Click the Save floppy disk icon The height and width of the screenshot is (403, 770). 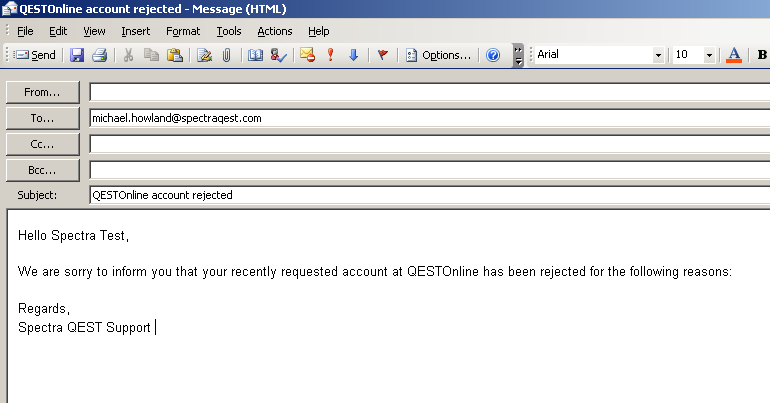77,55
